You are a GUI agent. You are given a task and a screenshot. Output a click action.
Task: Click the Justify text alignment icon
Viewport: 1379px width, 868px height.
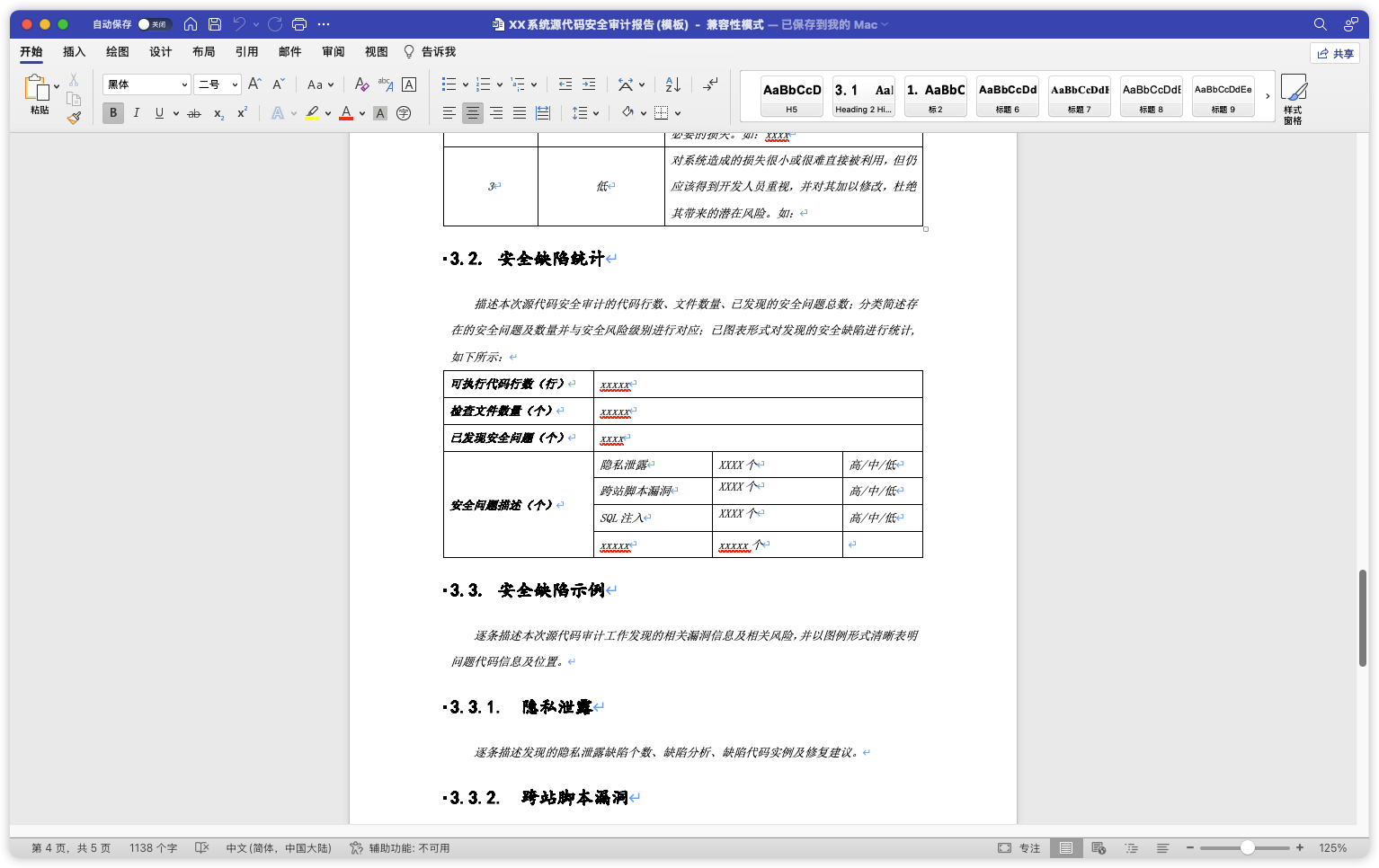pos(520,113)
